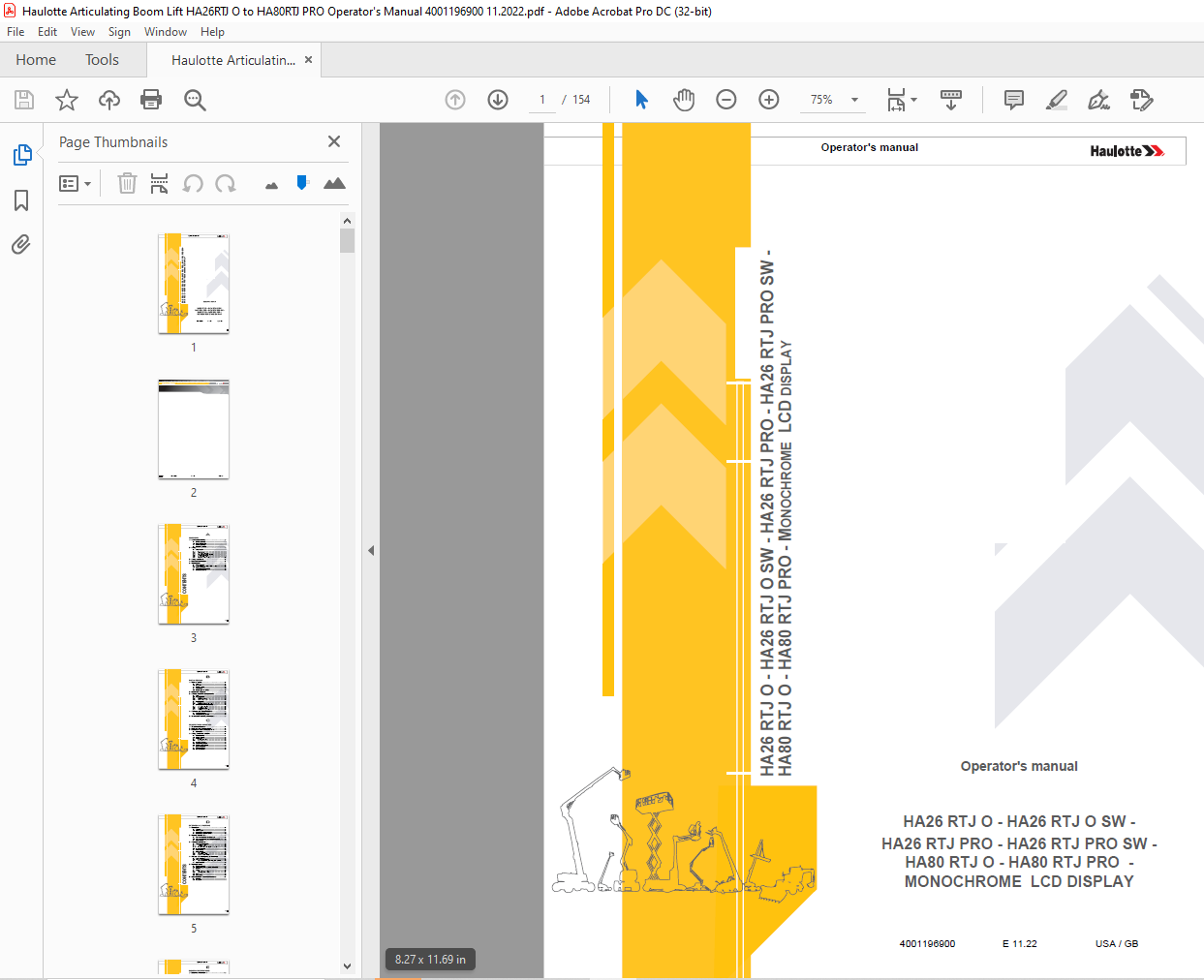This screenshot has height=980, width=1204.
Task: Open the Sign menu
Action: pyautogui.click(x=119, y=32)
